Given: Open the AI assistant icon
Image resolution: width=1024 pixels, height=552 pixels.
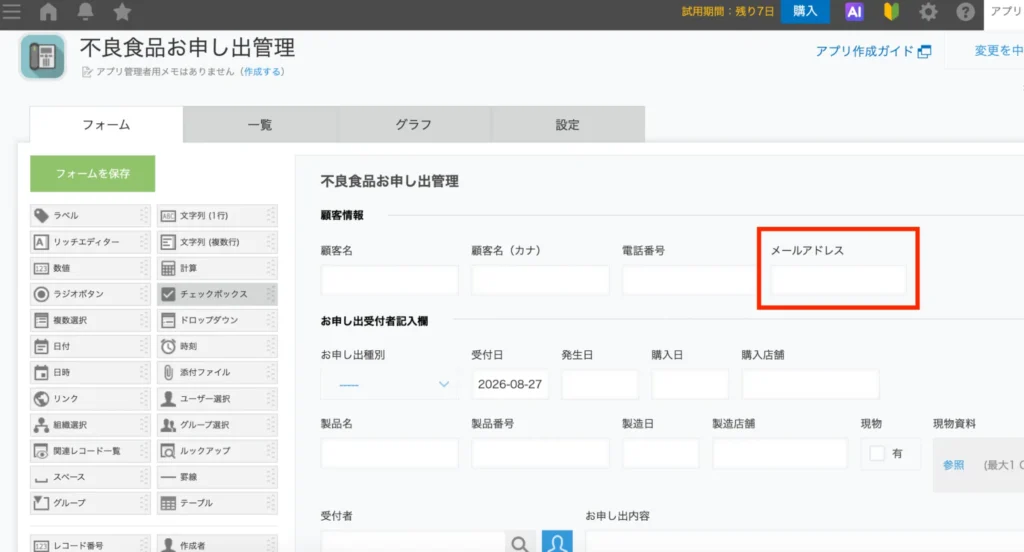Looking at the screenshot, I should [x=854, y=12].
